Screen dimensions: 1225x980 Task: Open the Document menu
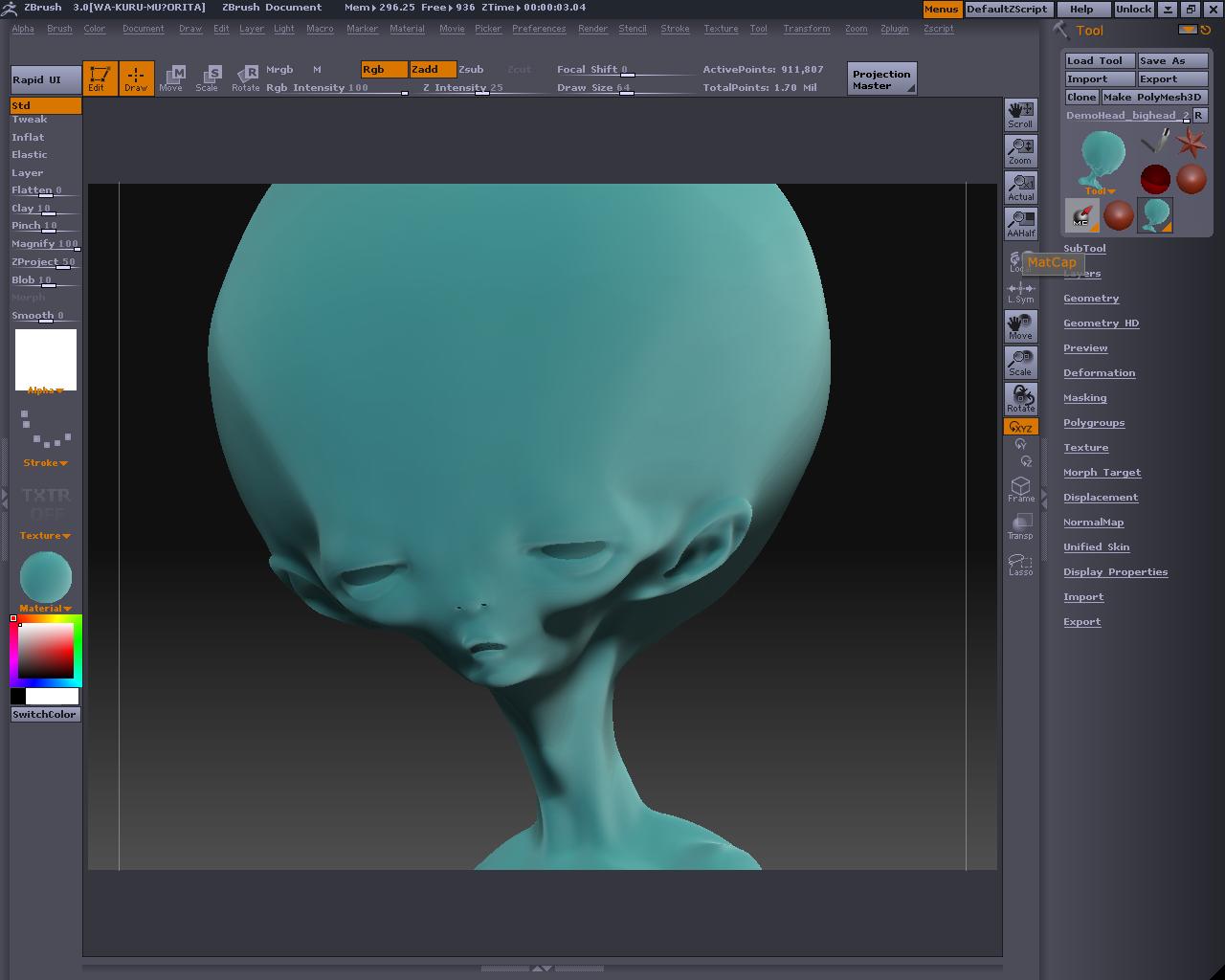[144, 29]
